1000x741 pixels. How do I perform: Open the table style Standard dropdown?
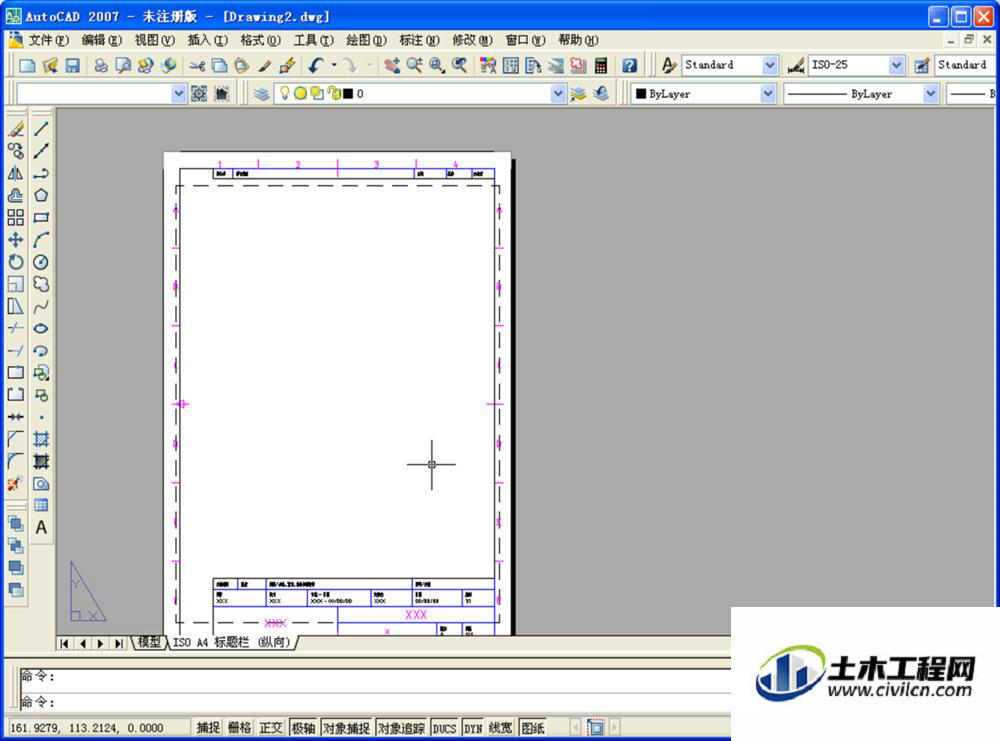click(964, 65)
